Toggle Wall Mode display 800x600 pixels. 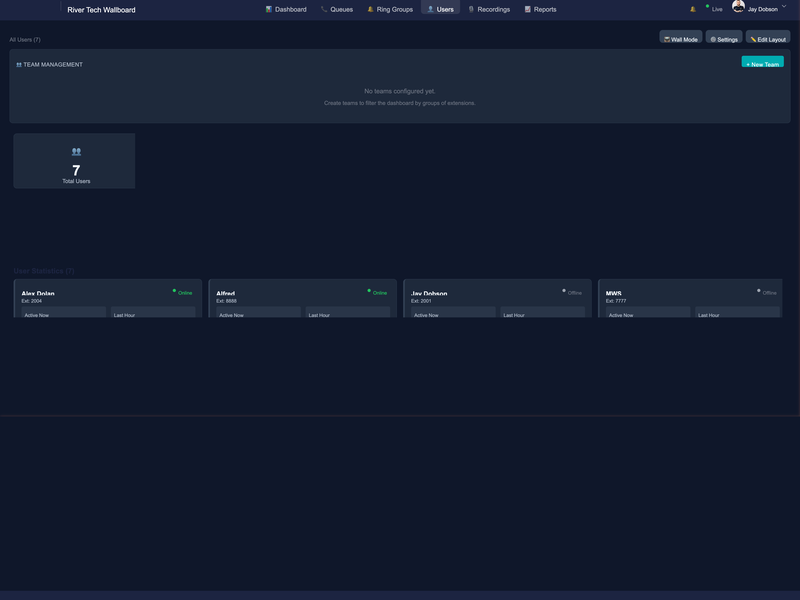[x=680, y=39]
